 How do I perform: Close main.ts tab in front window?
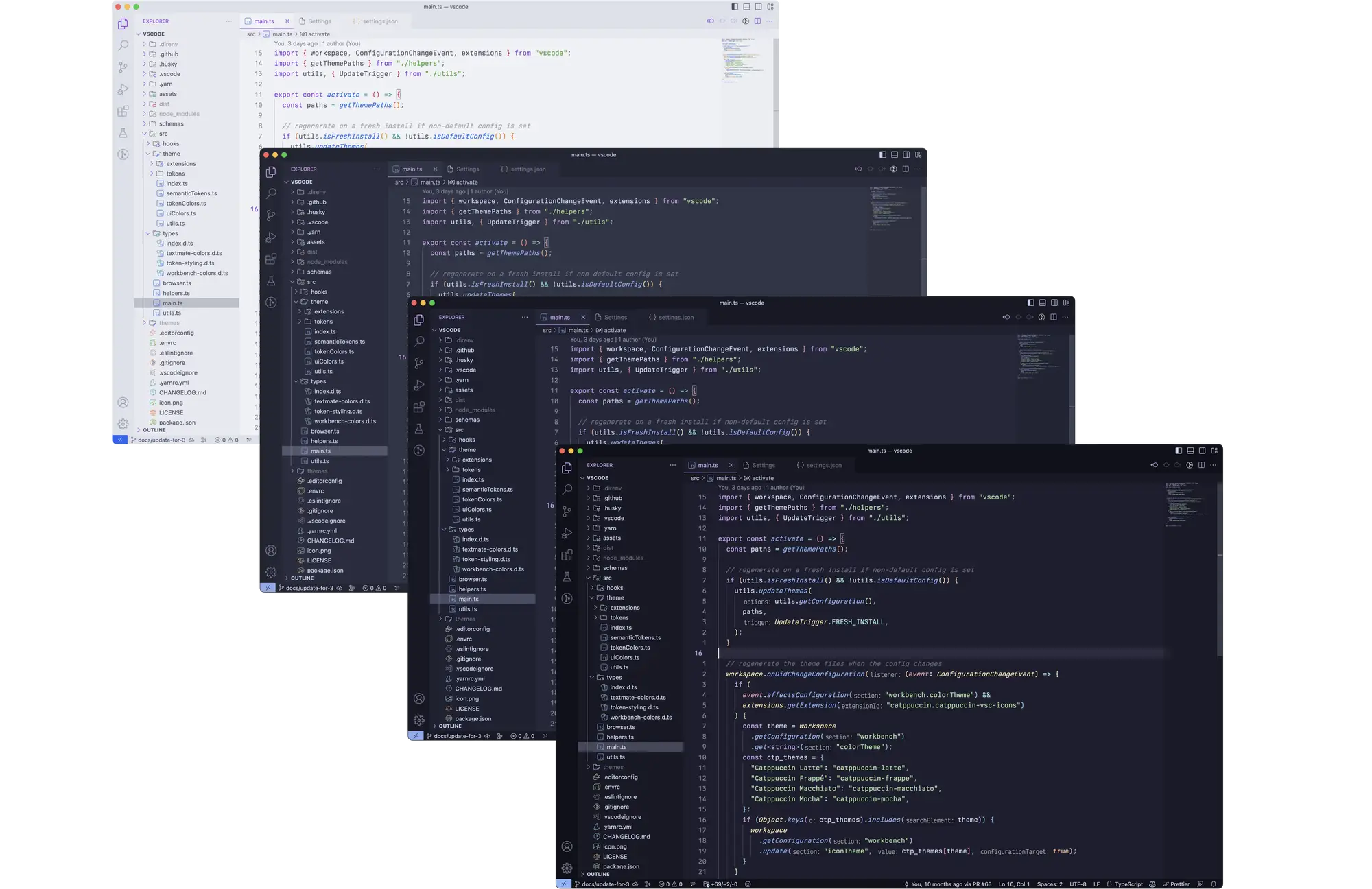(731, 465)
